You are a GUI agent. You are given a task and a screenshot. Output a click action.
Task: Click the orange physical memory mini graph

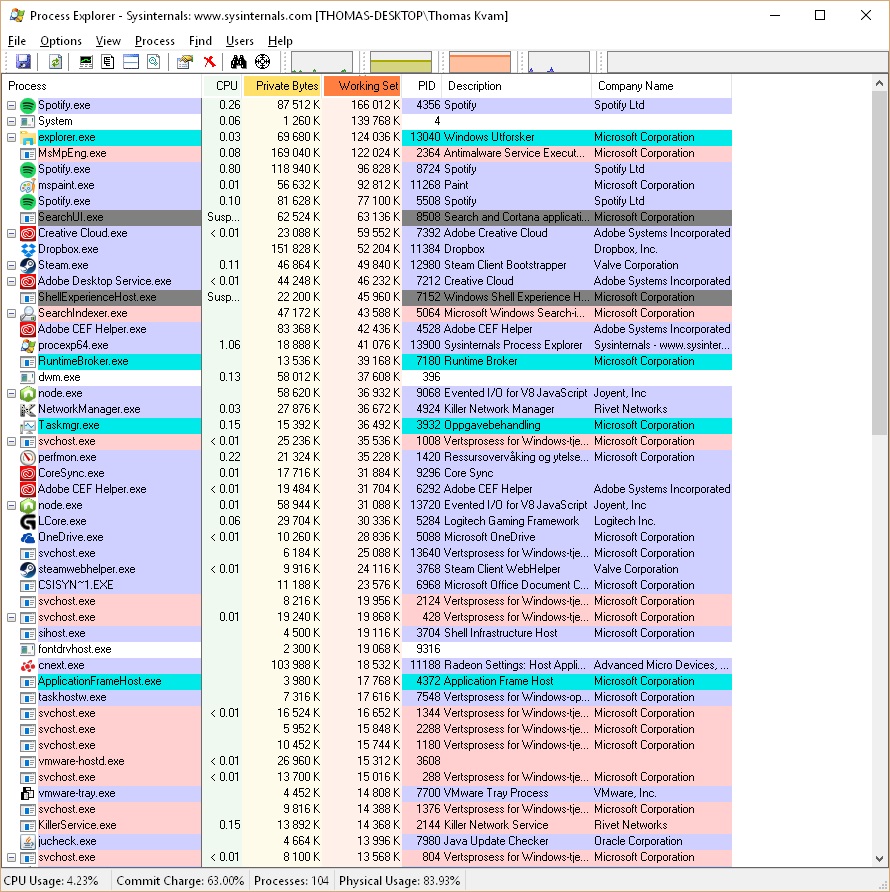480,62
